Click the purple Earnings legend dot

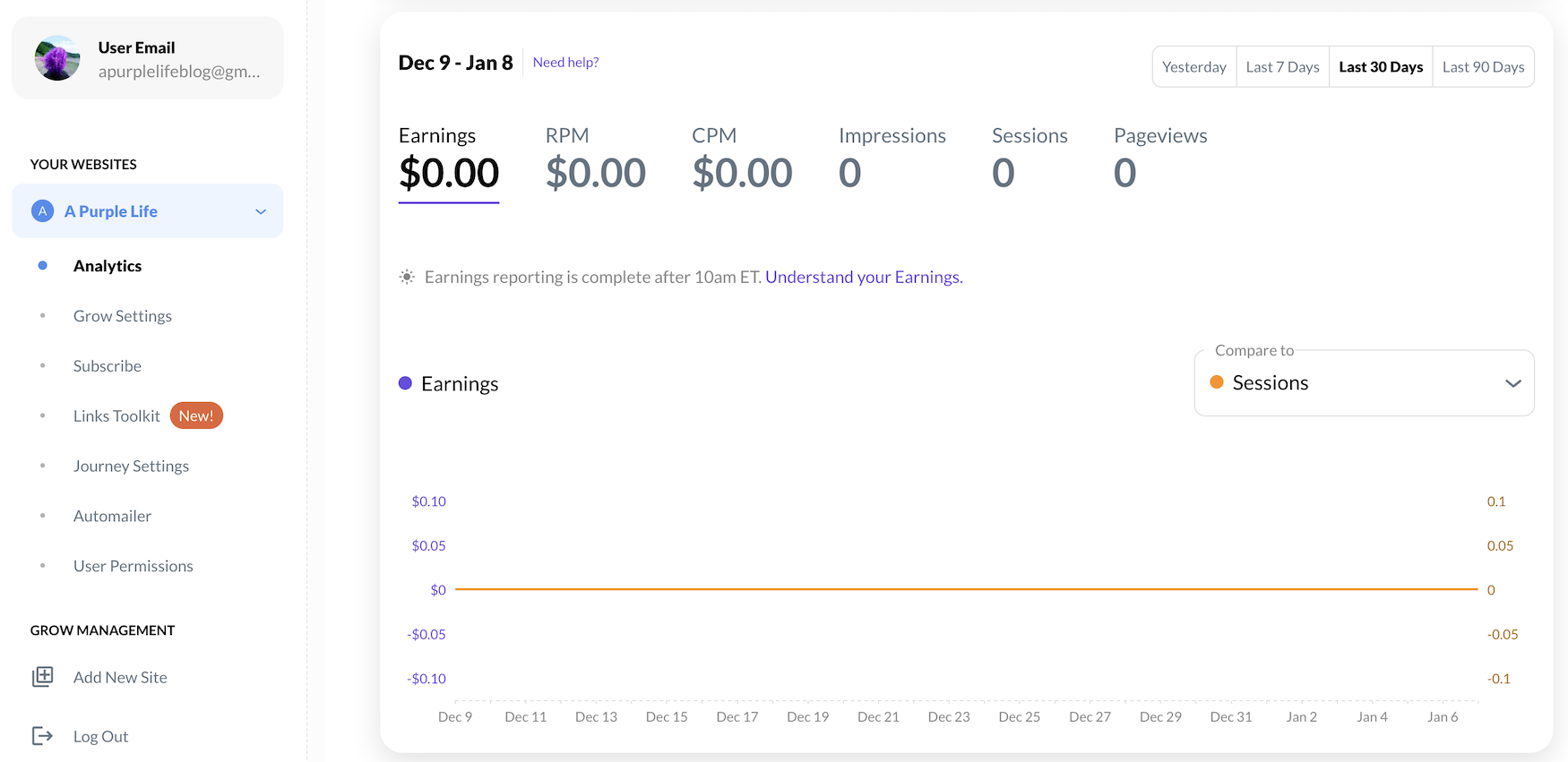point(405,383)
